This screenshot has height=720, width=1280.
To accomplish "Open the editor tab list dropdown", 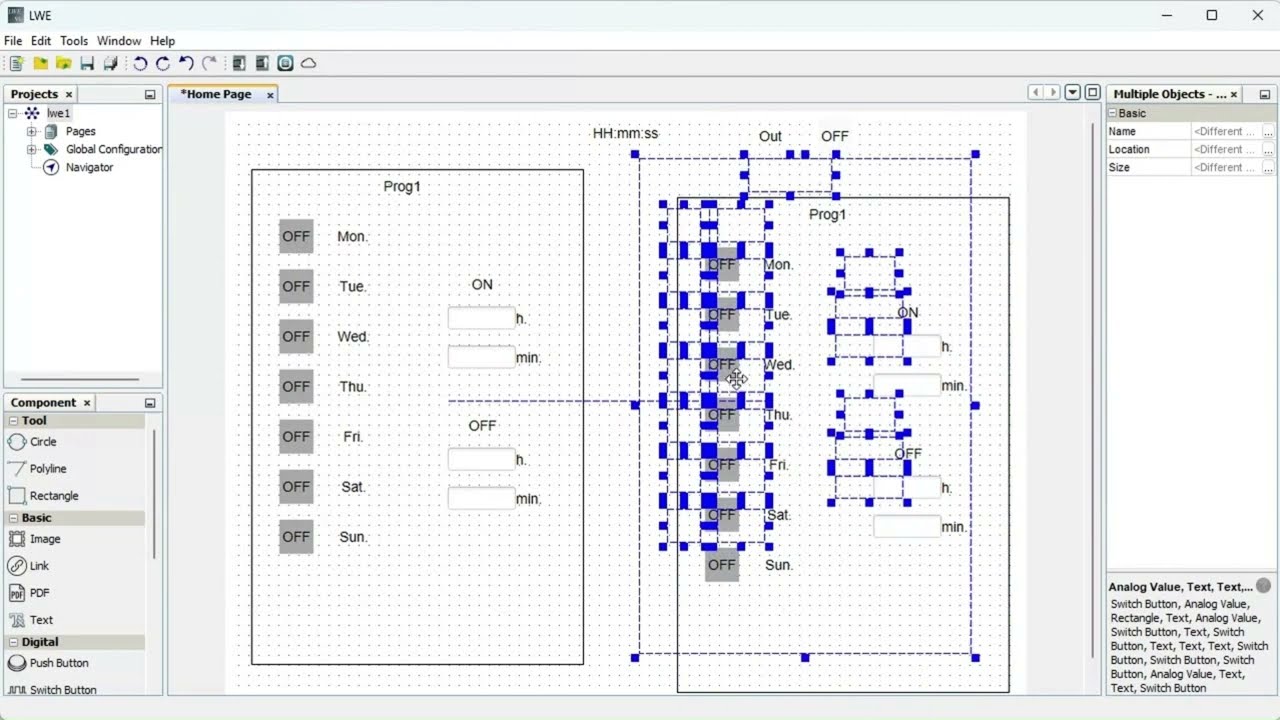I will tap(1073, 92).
